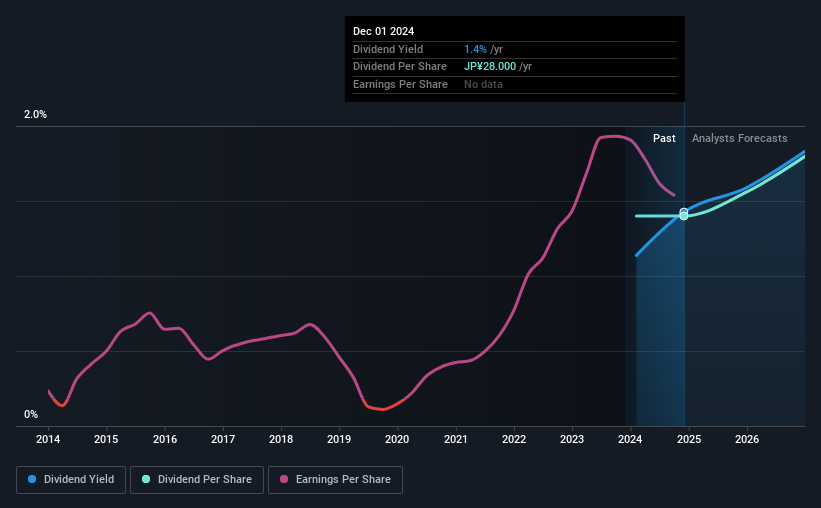Click the 2017 x-axis label

pyautogui.click(x=223, y=439)
